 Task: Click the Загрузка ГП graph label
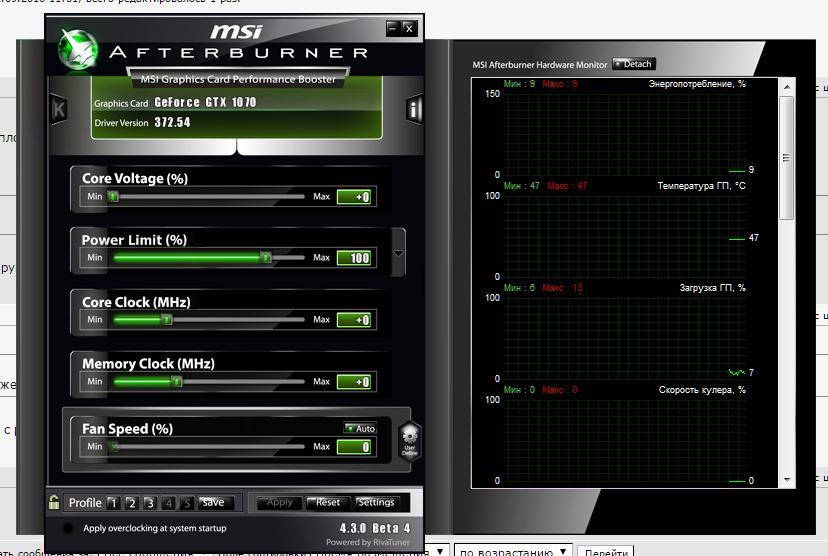[712, 288]
